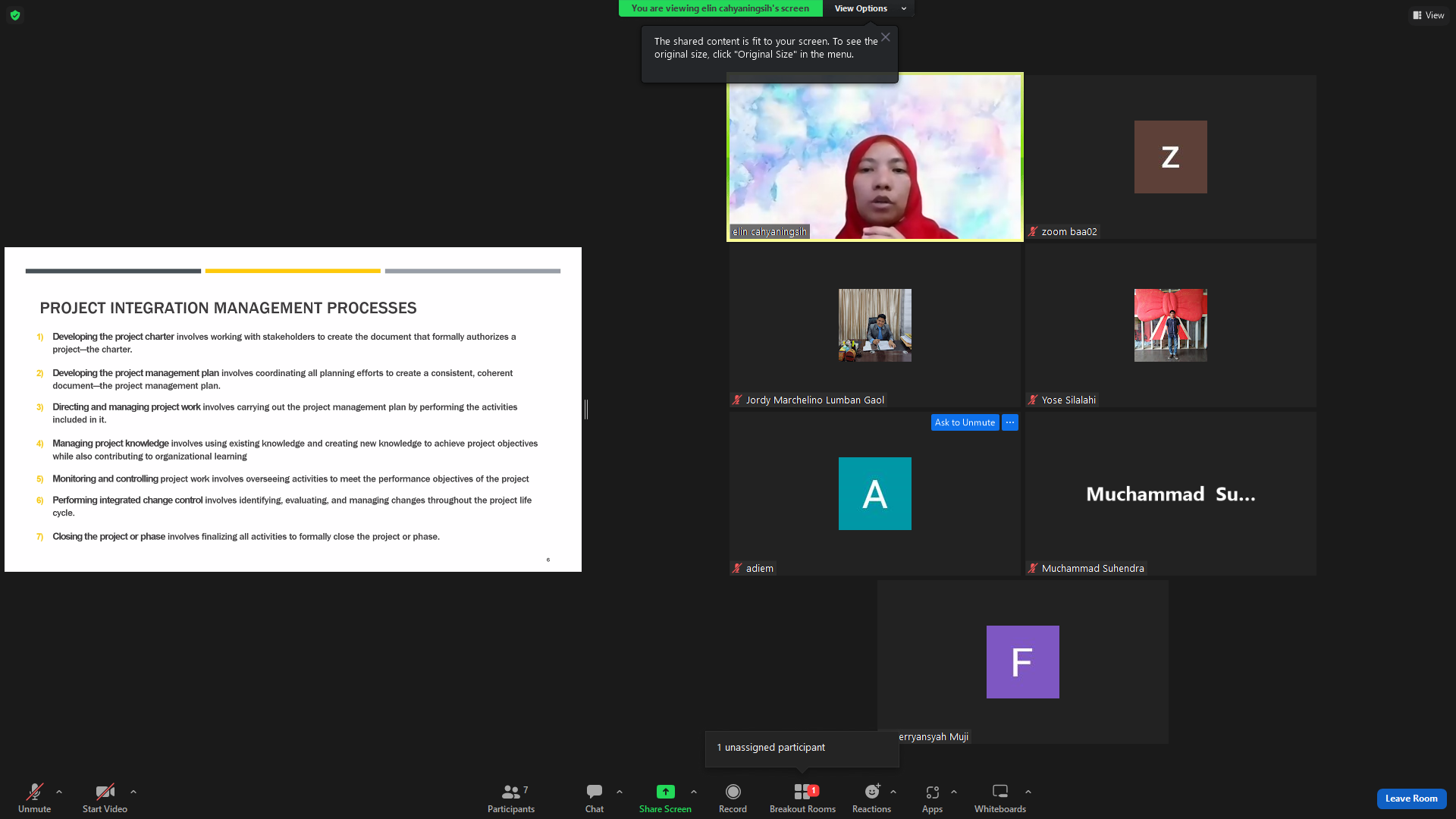This screenshot has width=1456, height=819.
Task: Click the 'erryansyah Muji' name label
Action: click(x=933, y=736)
